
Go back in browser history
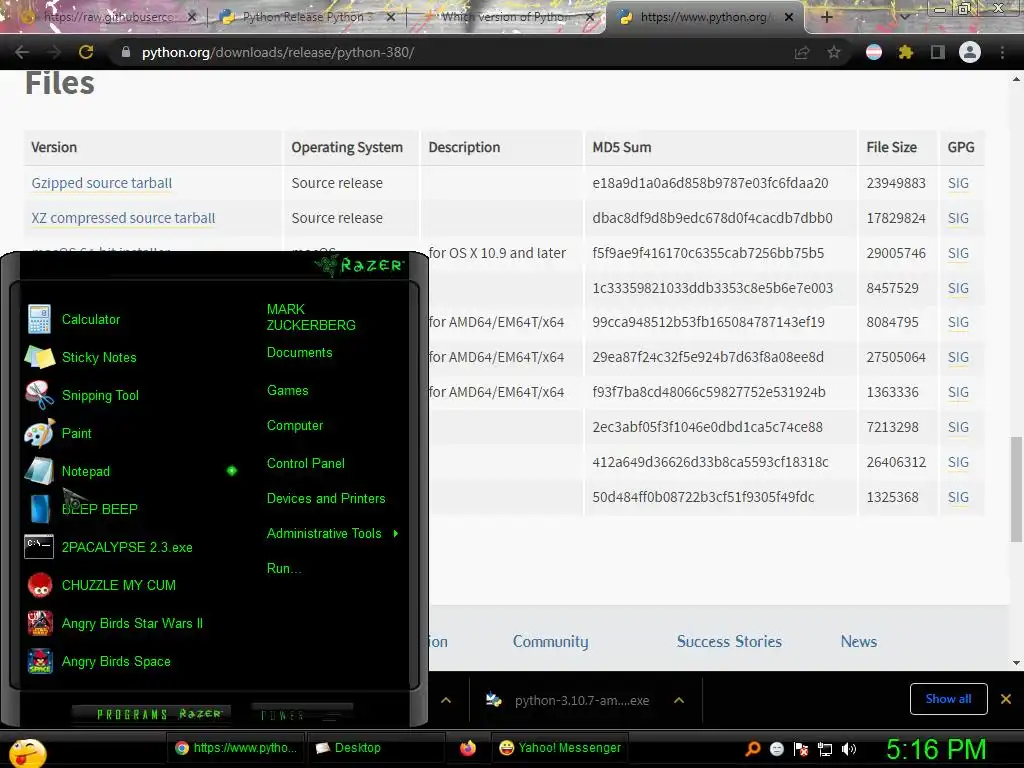point(22,52)
